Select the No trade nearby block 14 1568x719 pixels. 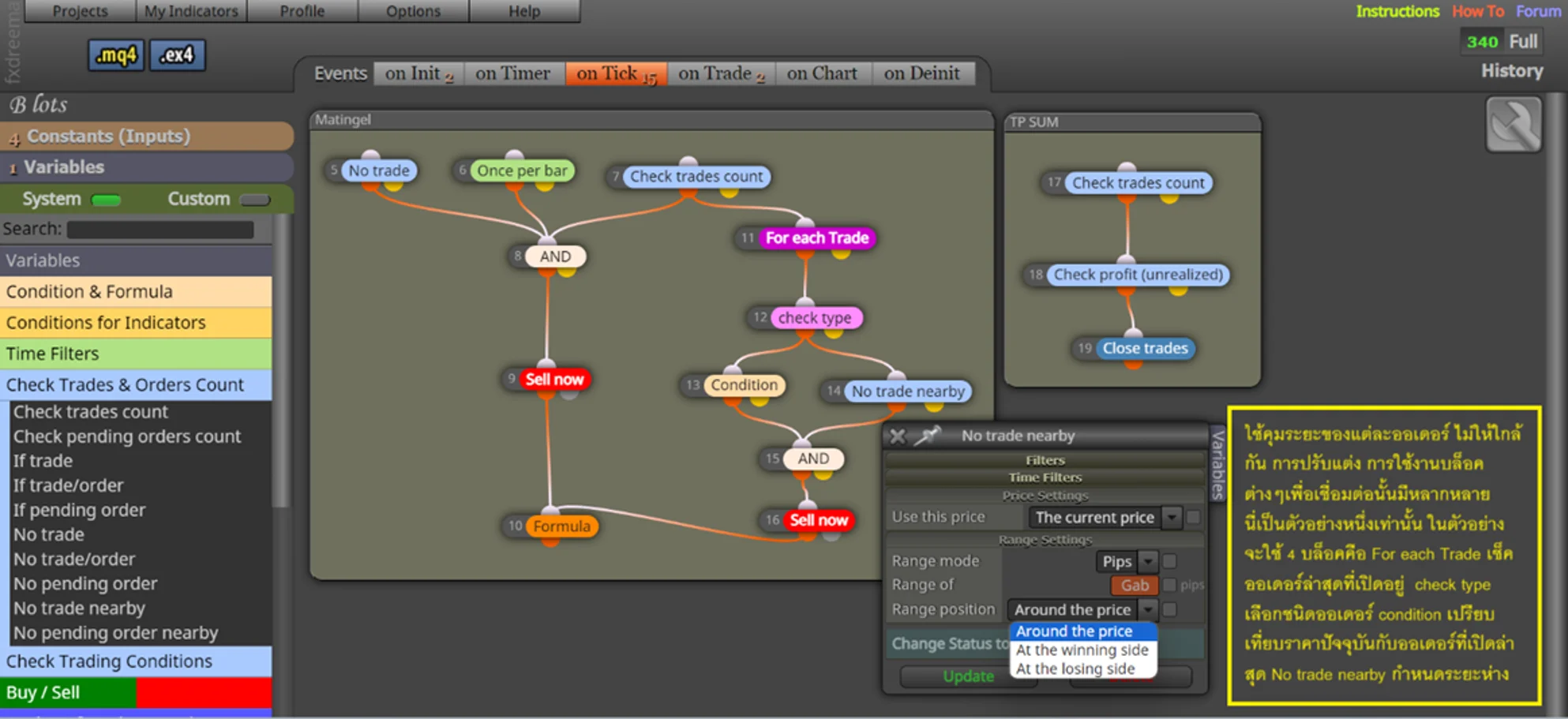pos(908,391)
